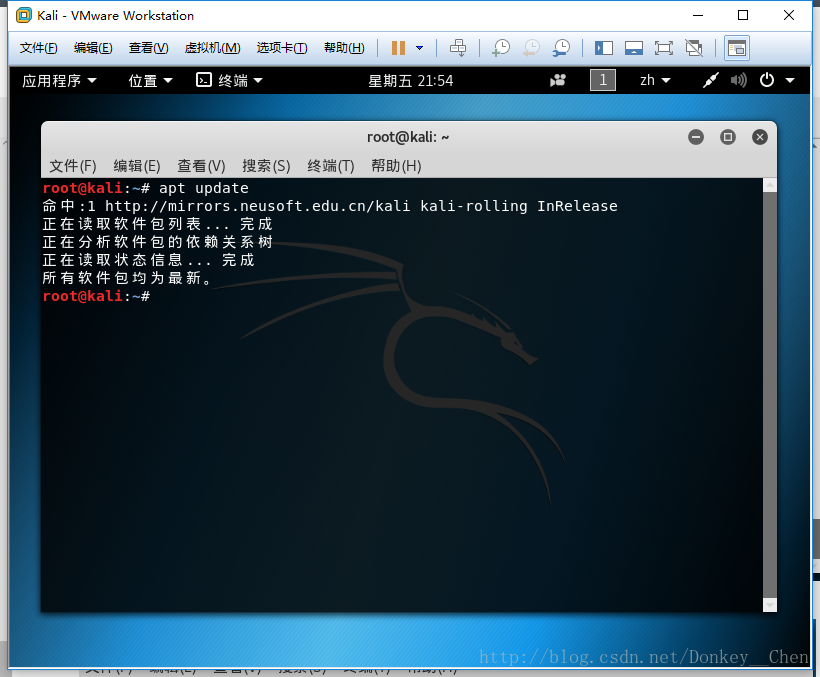Click the last root@kali prompt line
This screenshot has height=677, width=820.
pos(96,296)
